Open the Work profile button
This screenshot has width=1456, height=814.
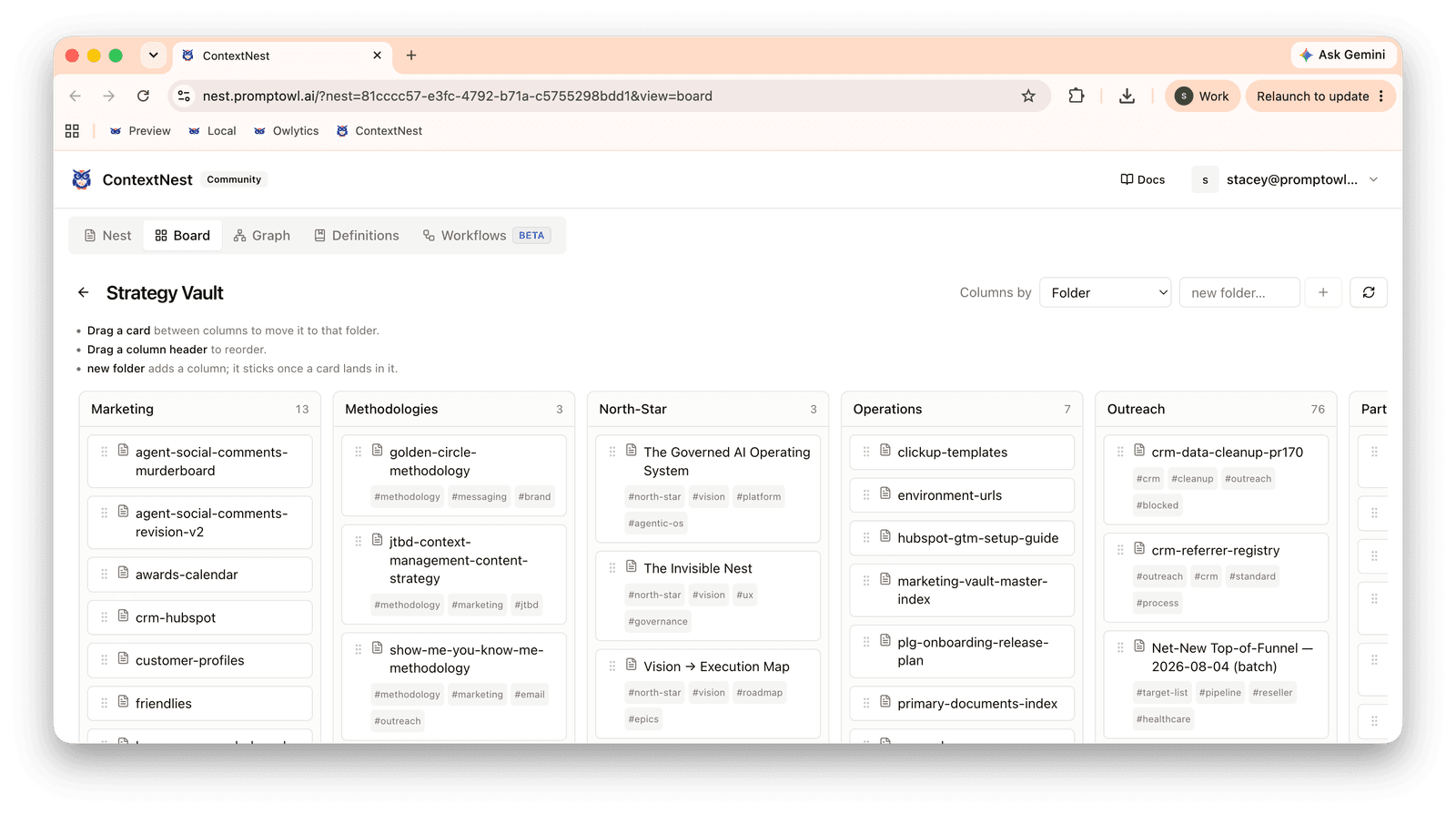click(1202, 96)
